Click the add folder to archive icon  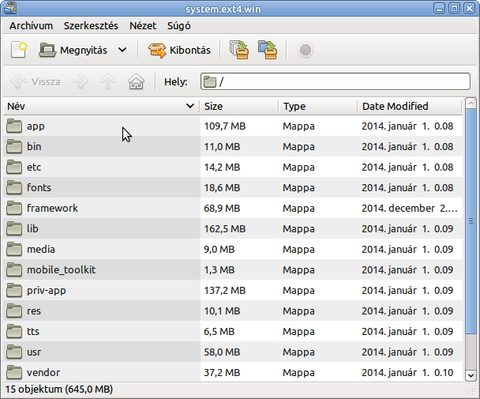267,50
